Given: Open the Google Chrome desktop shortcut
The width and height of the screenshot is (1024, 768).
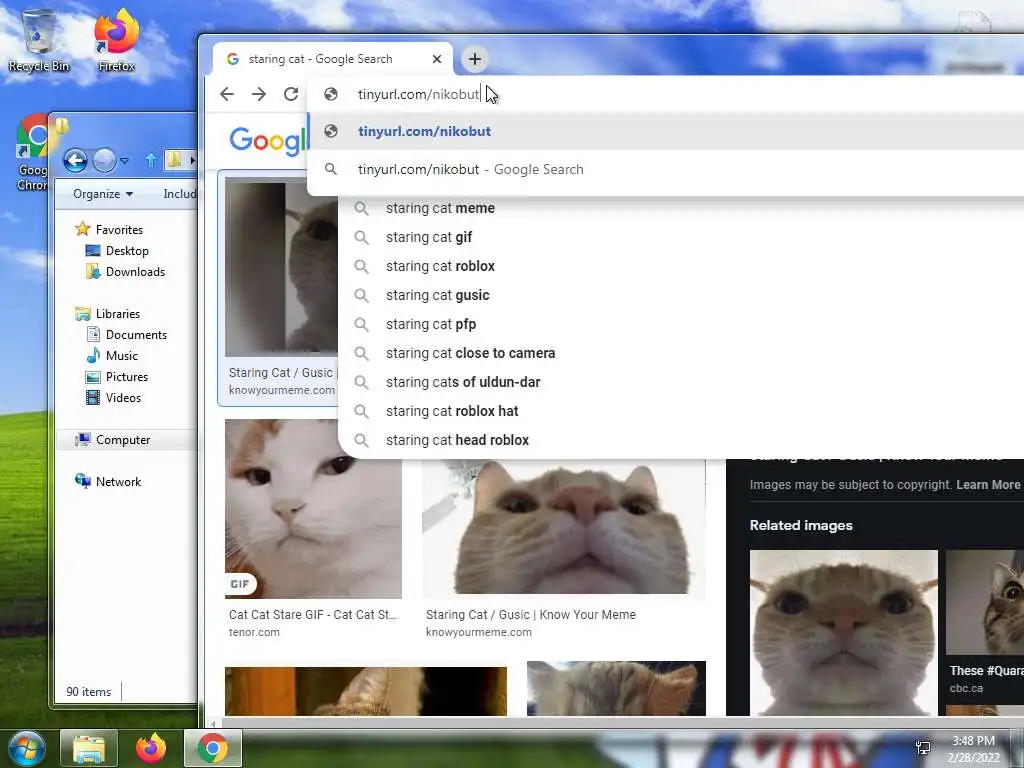Looking at the screenshot, I should click(32, 153).
